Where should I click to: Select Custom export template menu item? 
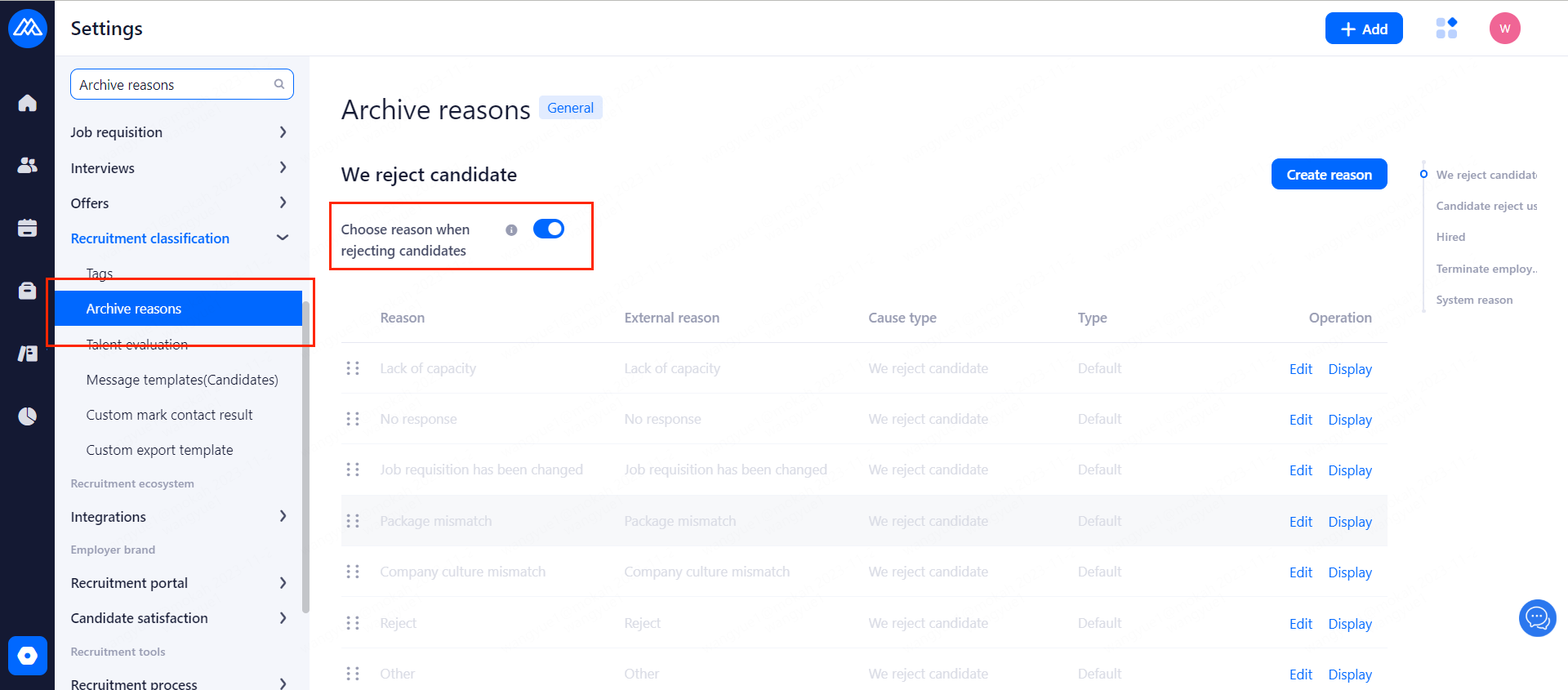pos(159,450)
